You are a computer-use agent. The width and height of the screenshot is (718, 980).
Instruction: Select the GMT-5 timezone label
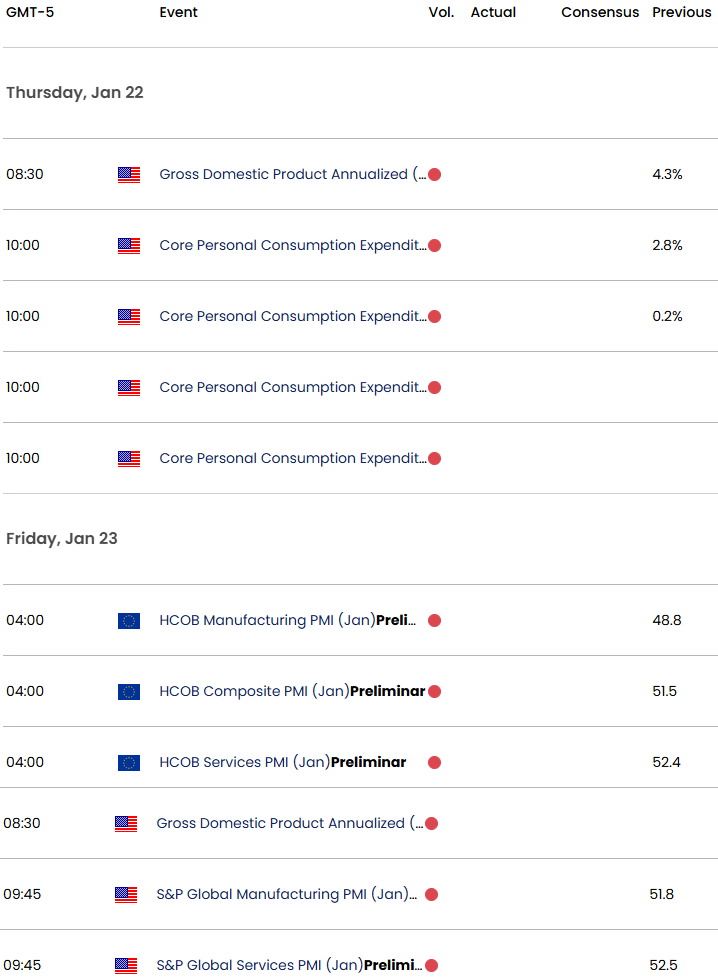click(x=29, y=12)
